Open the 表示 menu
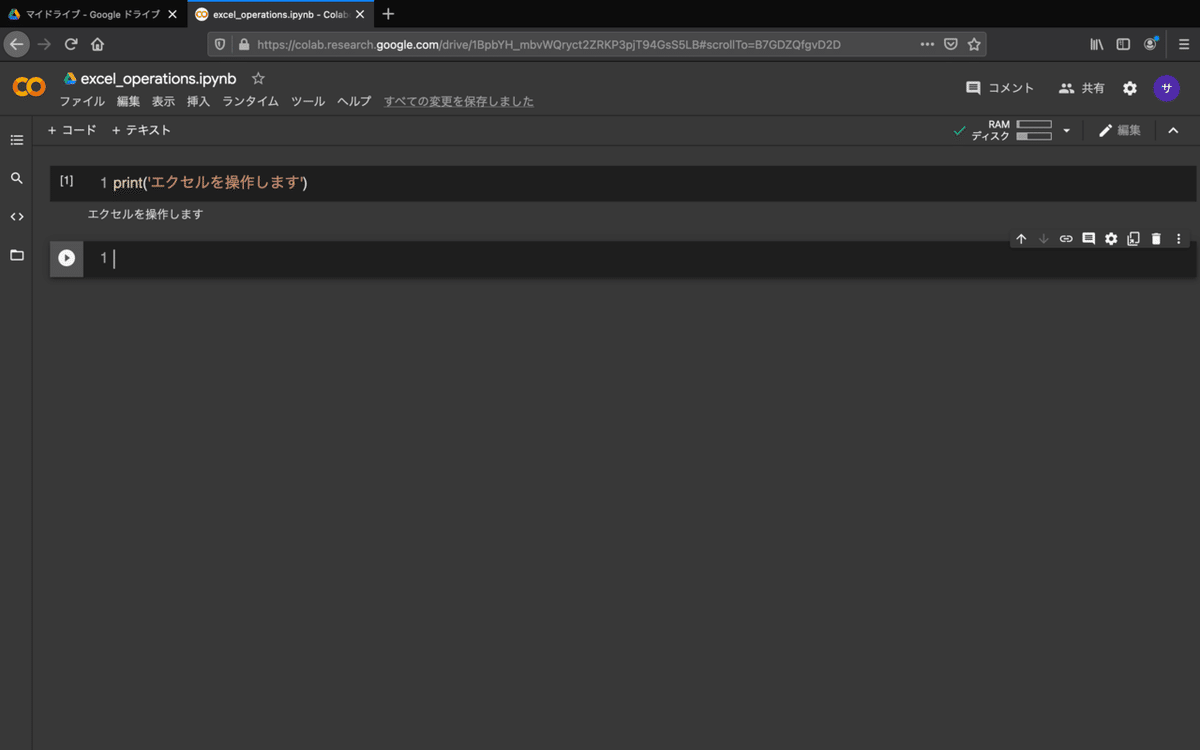1200x750 pixels. pyautogui.click(x=163, y=102)
